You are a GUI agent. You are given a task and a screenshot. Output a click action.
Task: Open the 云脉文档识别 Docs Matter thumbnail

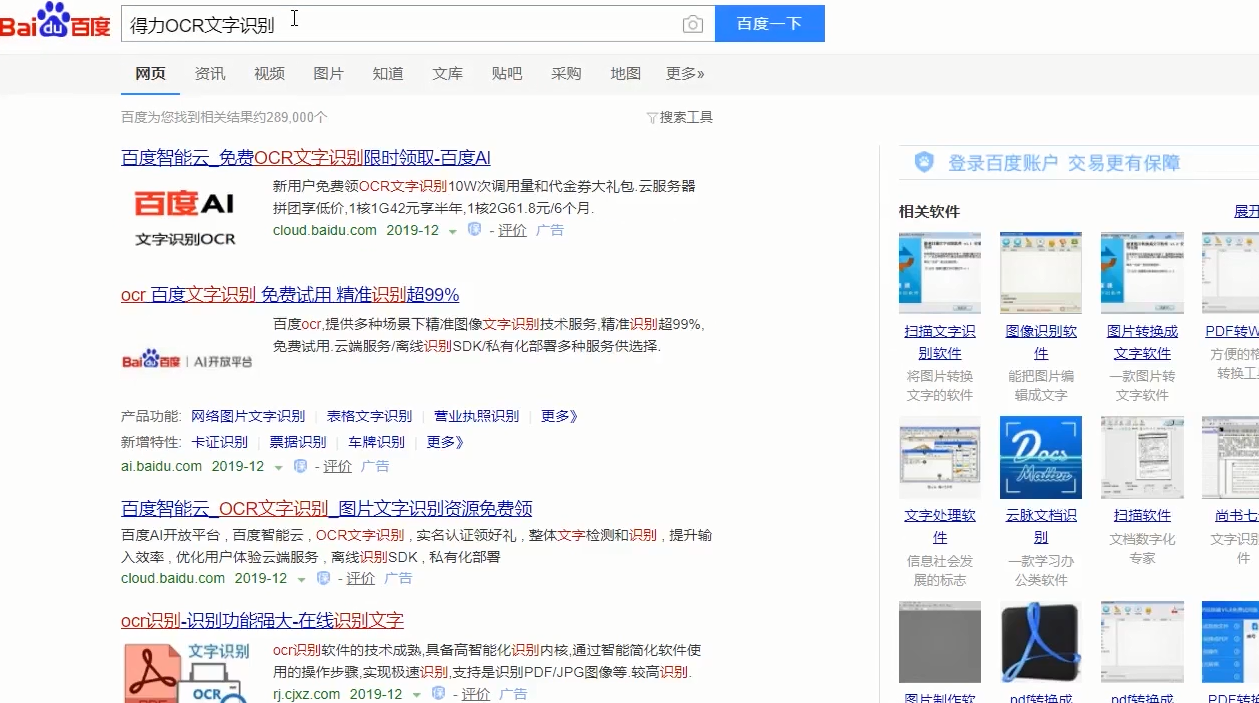(1040, 457)
